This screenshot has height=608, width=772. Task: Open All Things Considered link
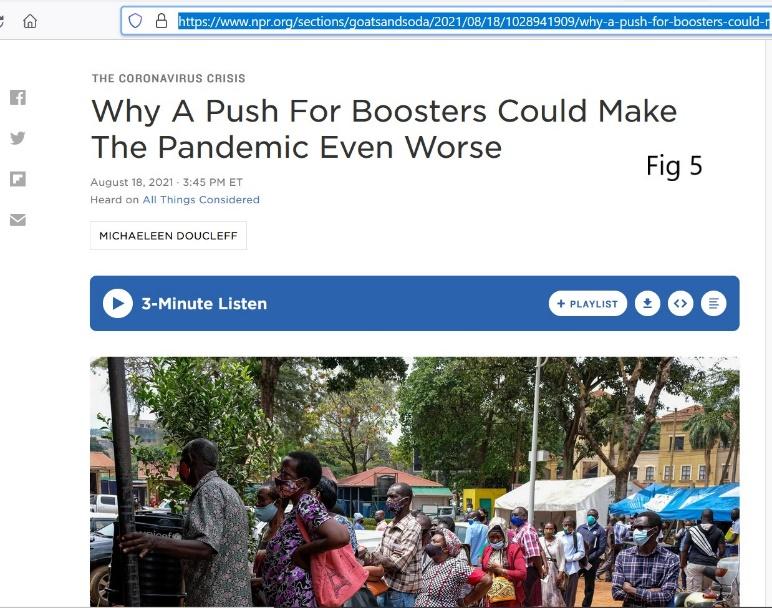pos(201,199)
